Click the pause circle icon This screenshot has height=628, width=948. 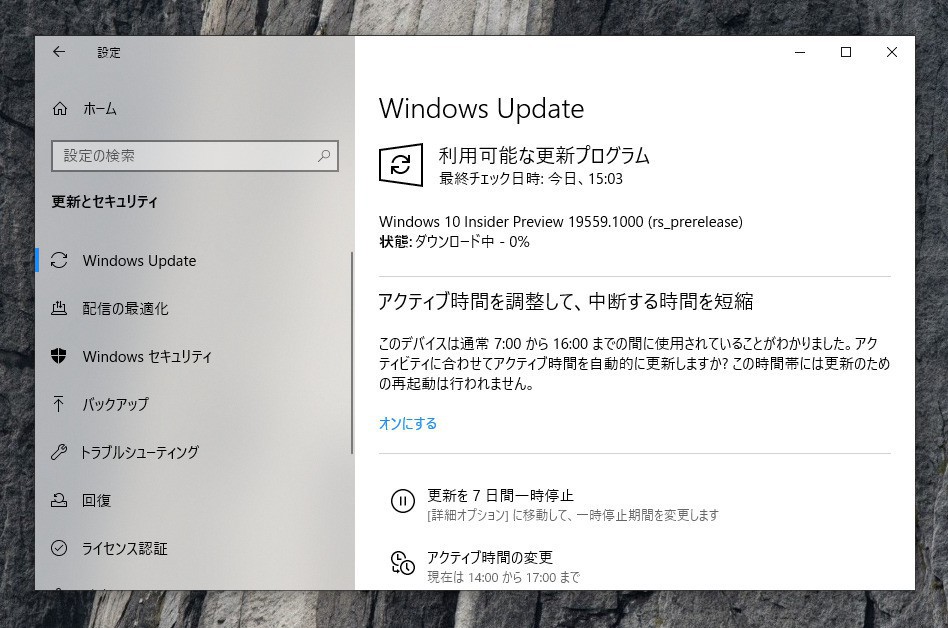(403, 501)
